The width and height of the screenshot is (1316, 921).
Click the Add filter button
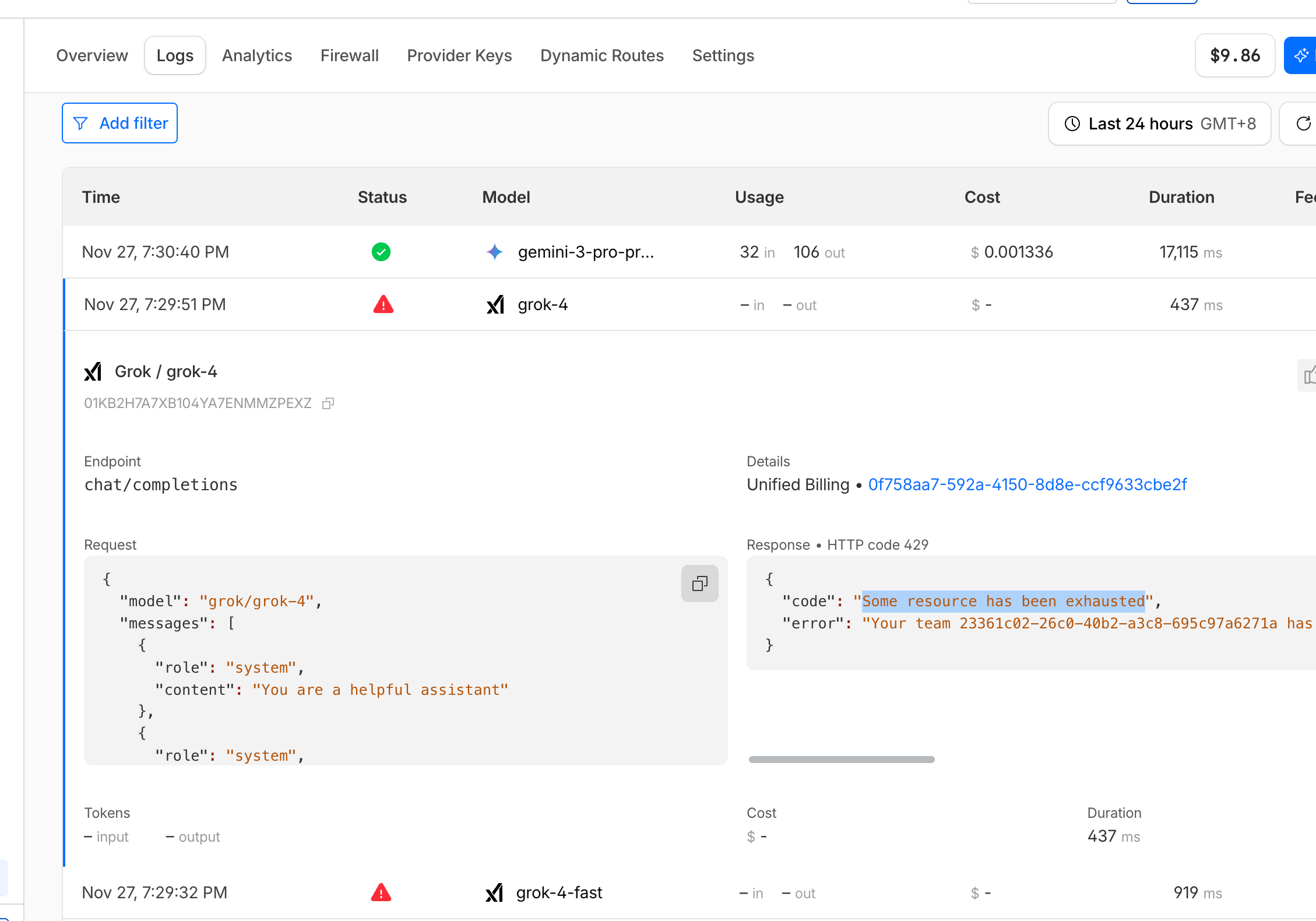tap(120, 123)
